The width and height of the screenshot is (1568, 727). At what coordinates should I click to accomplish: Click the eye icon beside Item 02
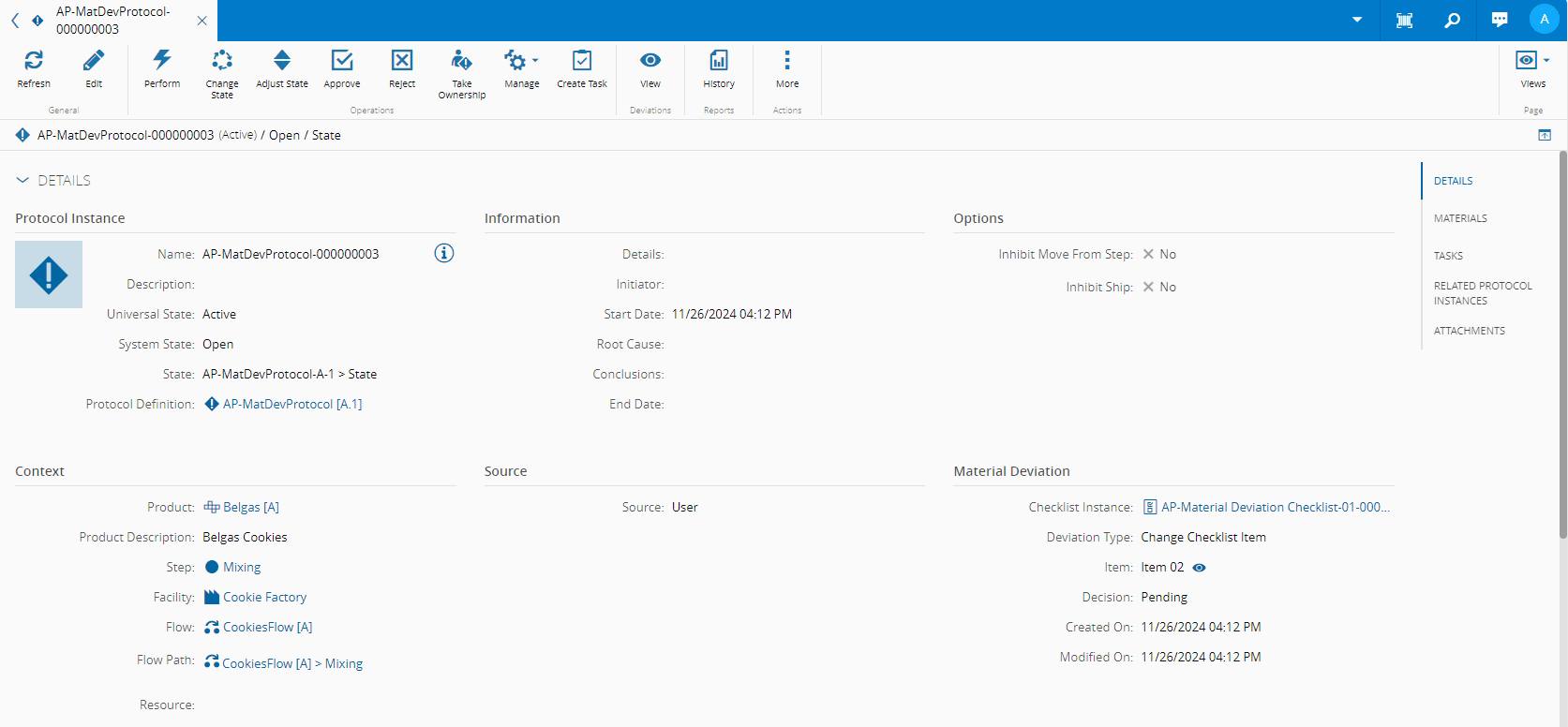(1199, 568)
